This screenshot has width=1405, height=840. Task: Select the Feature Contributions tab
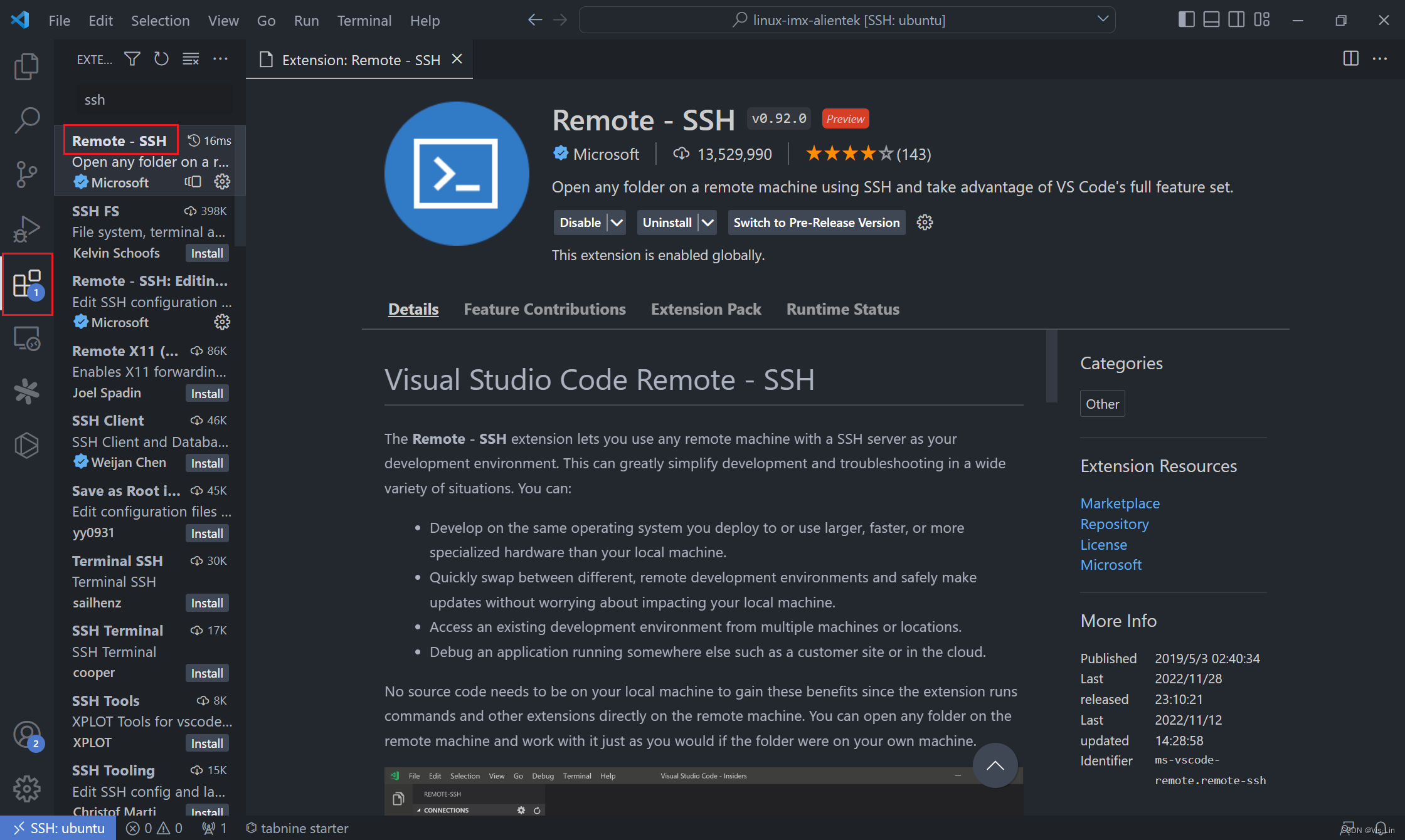click(x=543, y=309)
